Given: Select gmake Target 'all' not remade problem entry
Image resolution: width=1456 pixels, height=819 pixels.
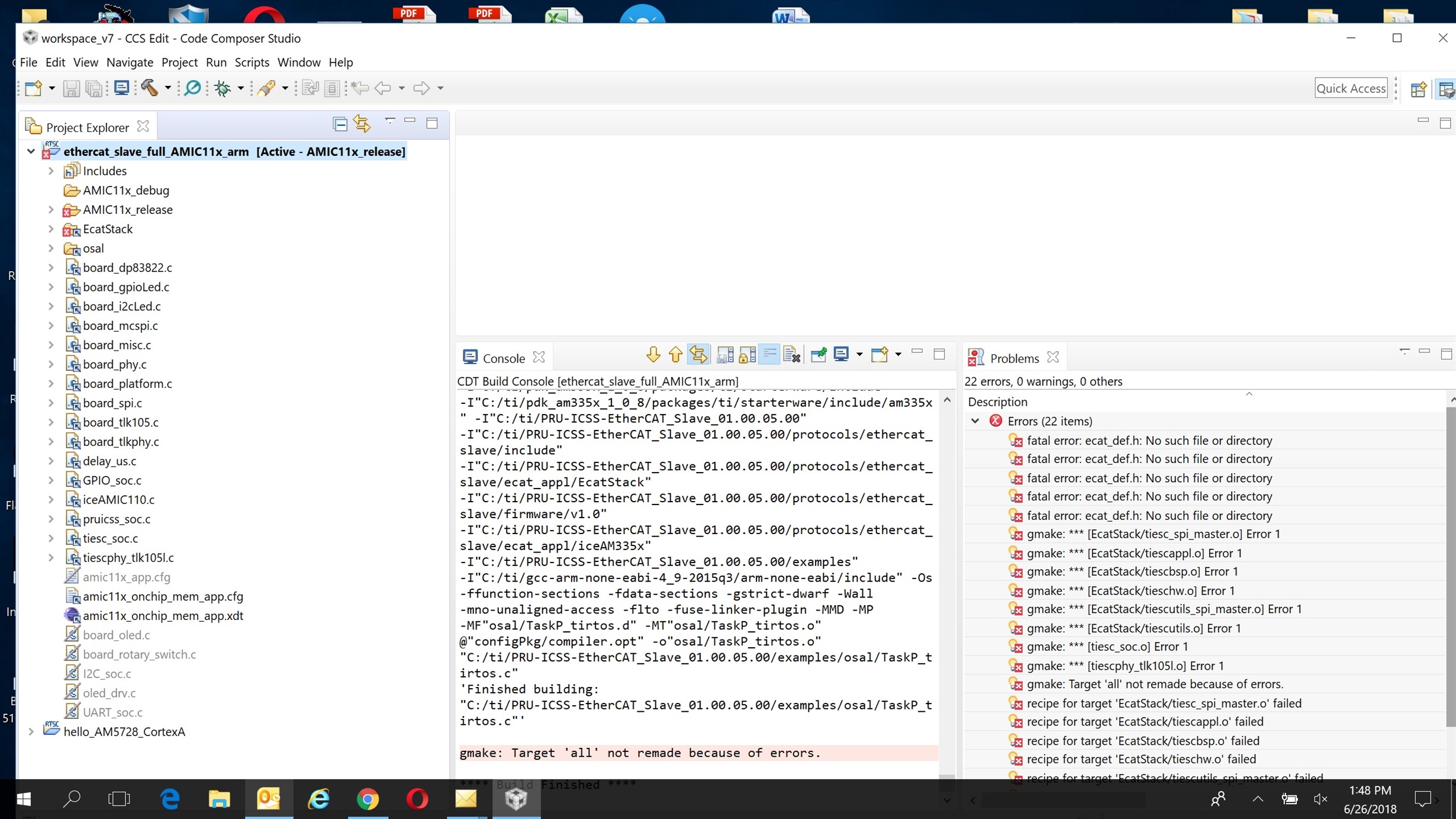Looking at the screenshot, I should click(x=1155, y=684).
